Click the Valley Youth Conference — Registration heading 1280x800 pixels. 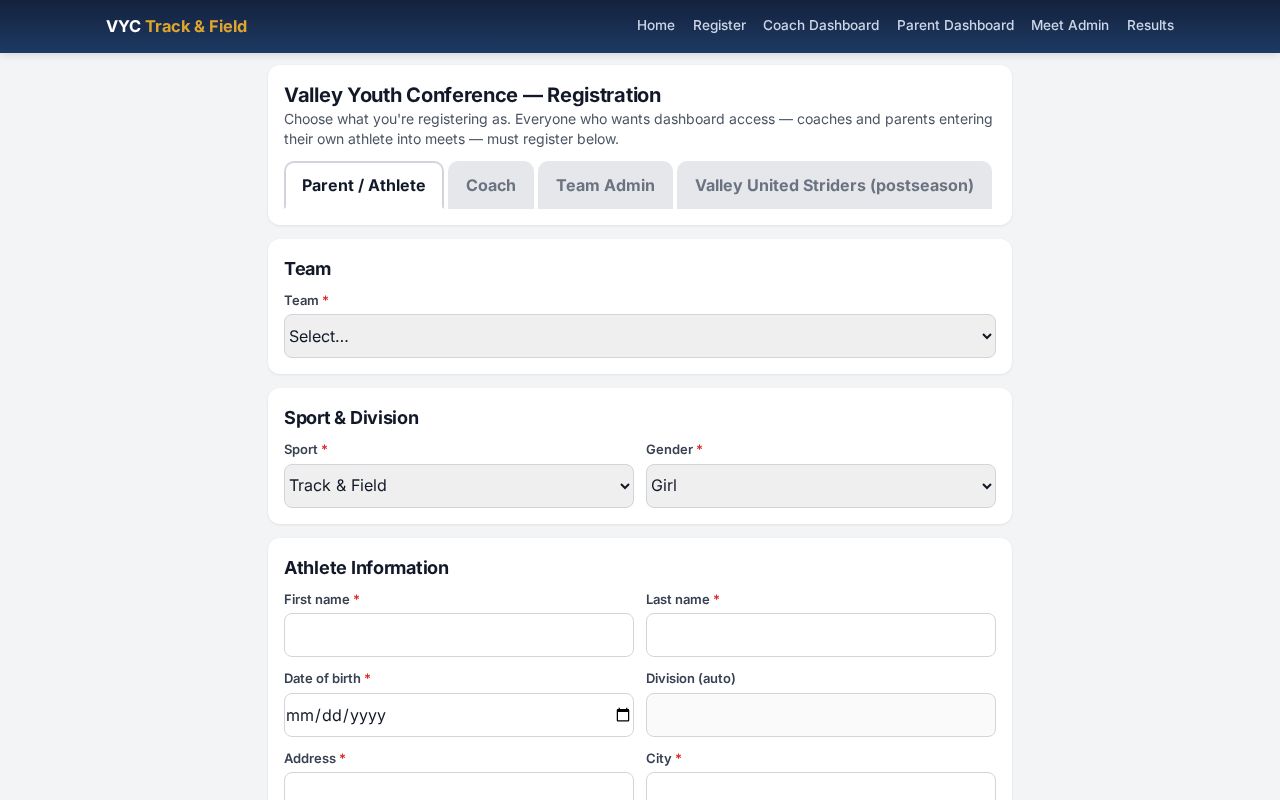[x=472, y=95]
